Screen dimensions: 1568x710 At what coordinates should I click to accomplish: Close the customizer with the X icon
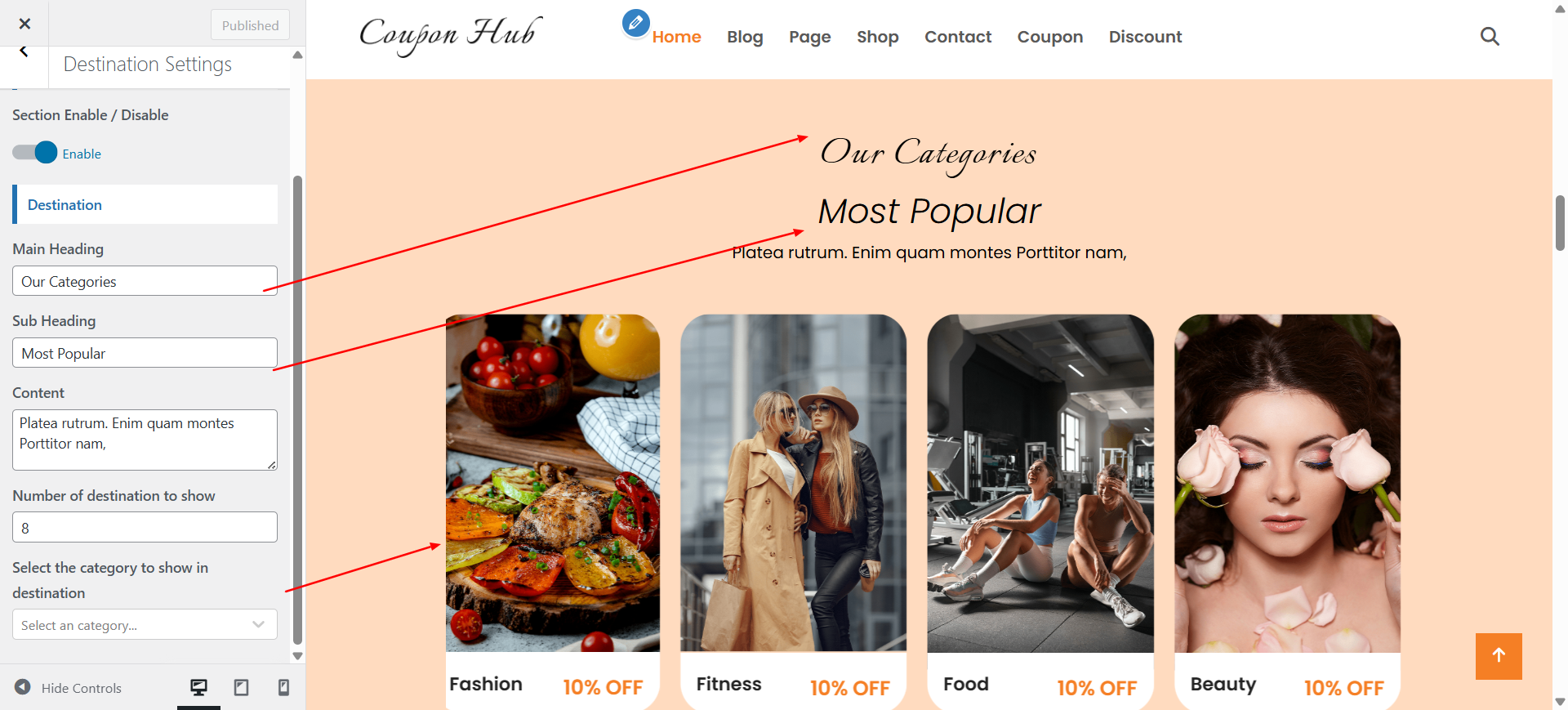(x=24, y=24)
